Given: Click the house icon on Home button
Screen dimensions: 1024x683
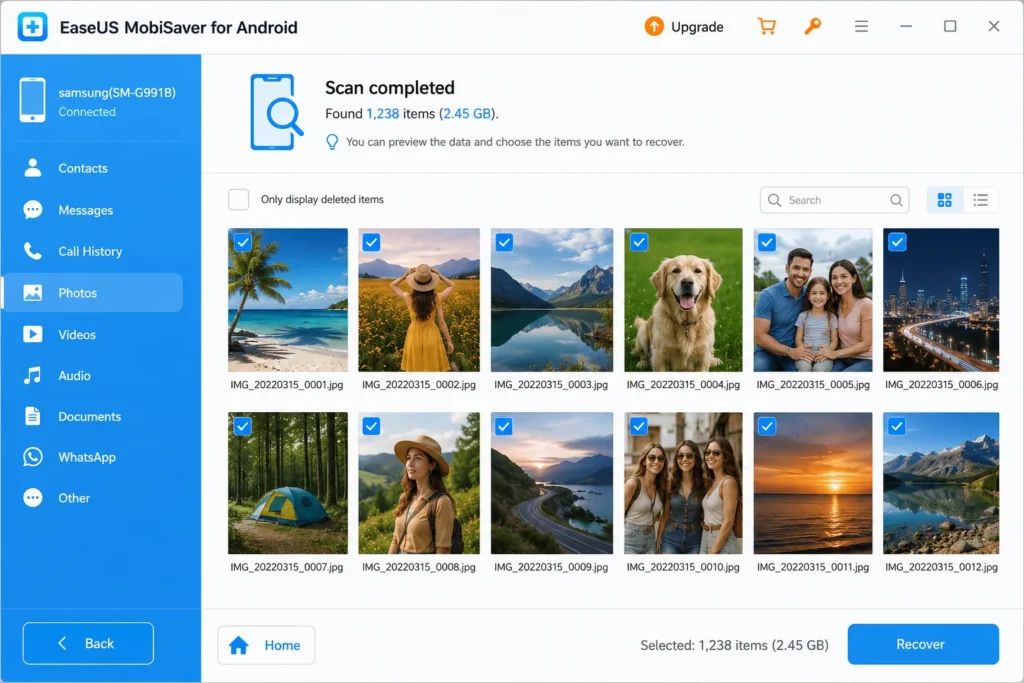Looking at the screenshot, I should click(x=239, y=645).
